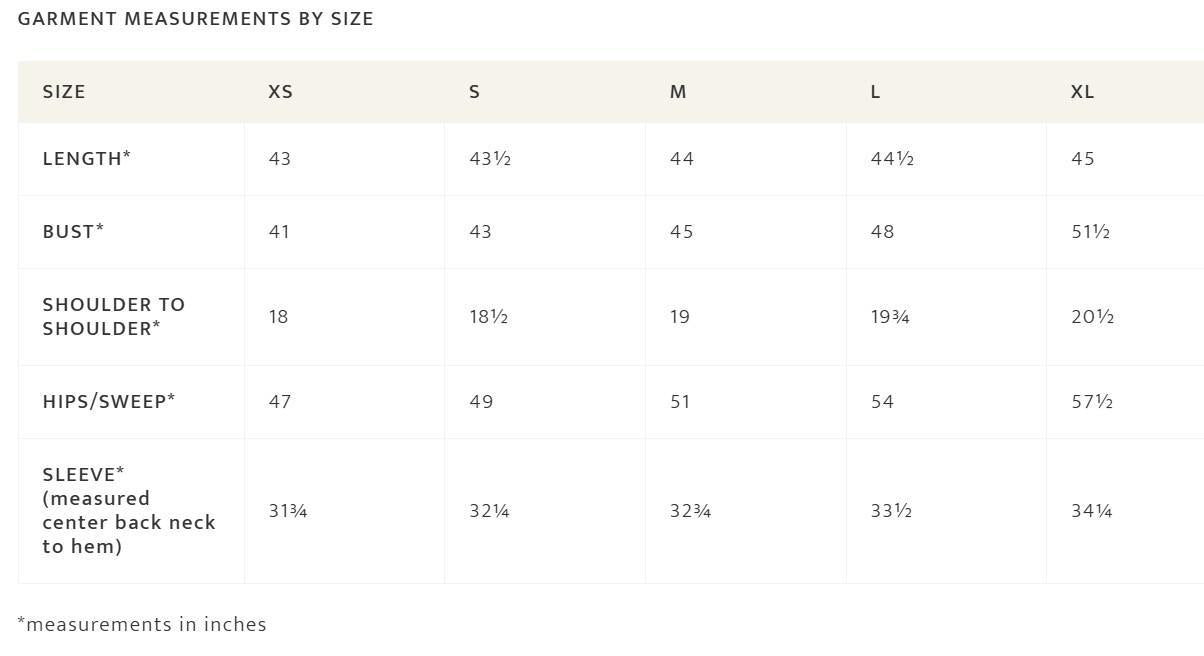The height and width of the screenshot is (656, 1204).
Task: Click the measurements in inches footnote
Action: pyautogui.click(x=142, y=625)
